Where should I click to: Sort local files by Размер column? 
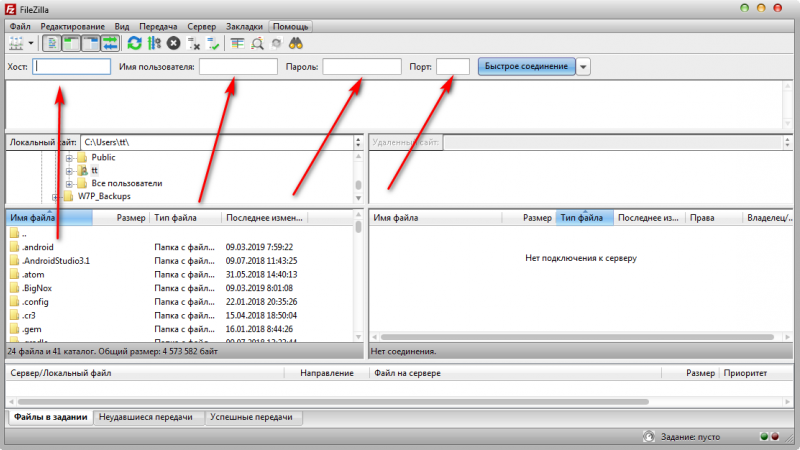121,218
